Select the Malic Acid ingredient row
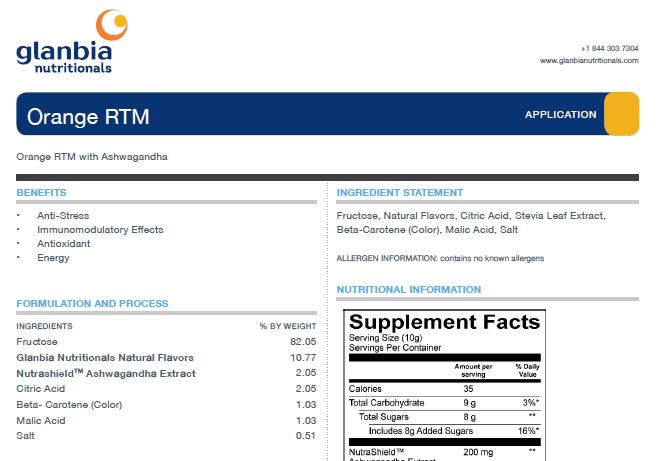This screenshot has width=663, height=461. pyautogui.click(x=166, y=421)
